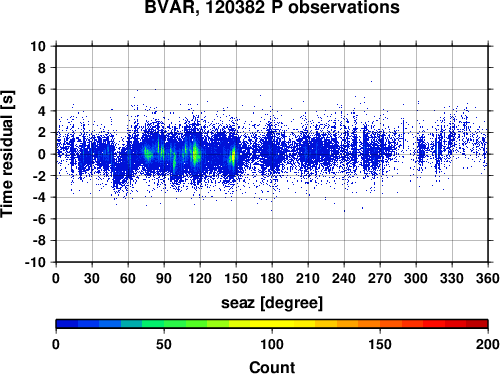The image size is (500, 374).
Task: Click the bright yellow cluster near 150 degrees
Action: [233, 156]
